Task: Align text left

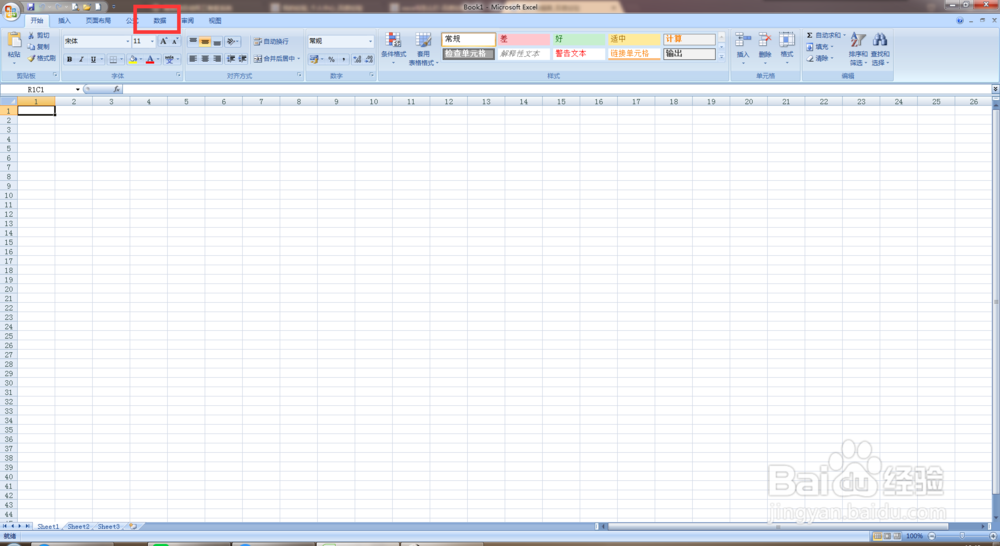Action: click(193, 59)
